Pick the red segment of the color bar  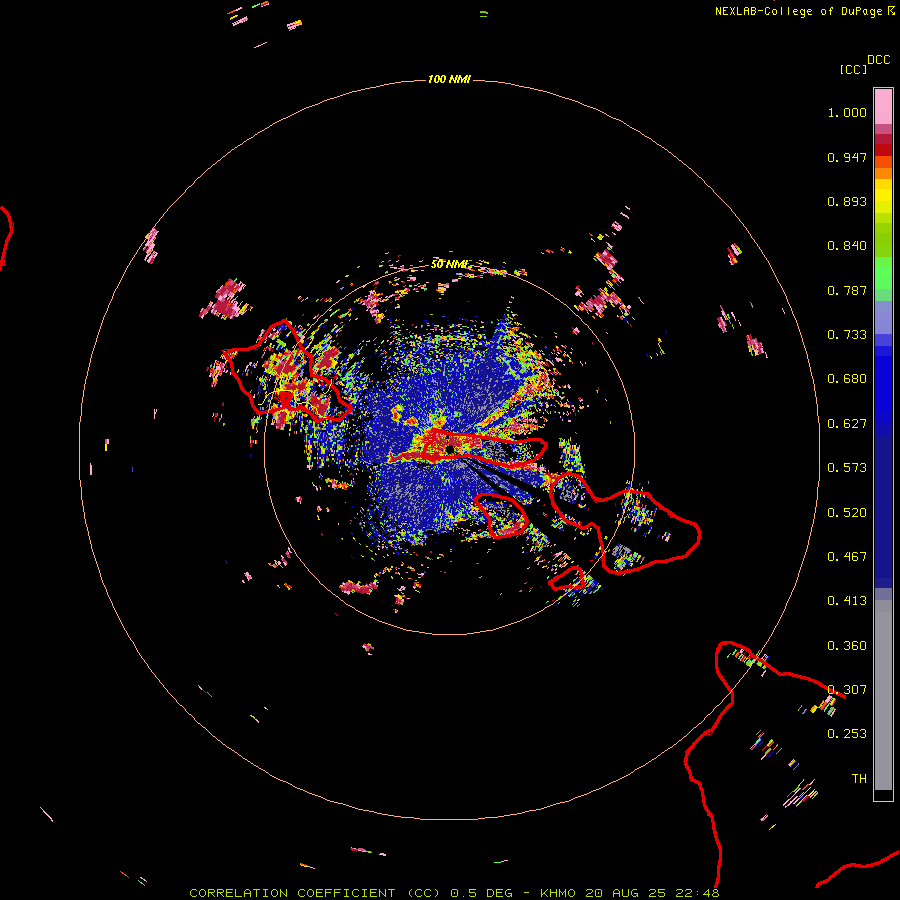pyautogui.click(x=883, y=150)
